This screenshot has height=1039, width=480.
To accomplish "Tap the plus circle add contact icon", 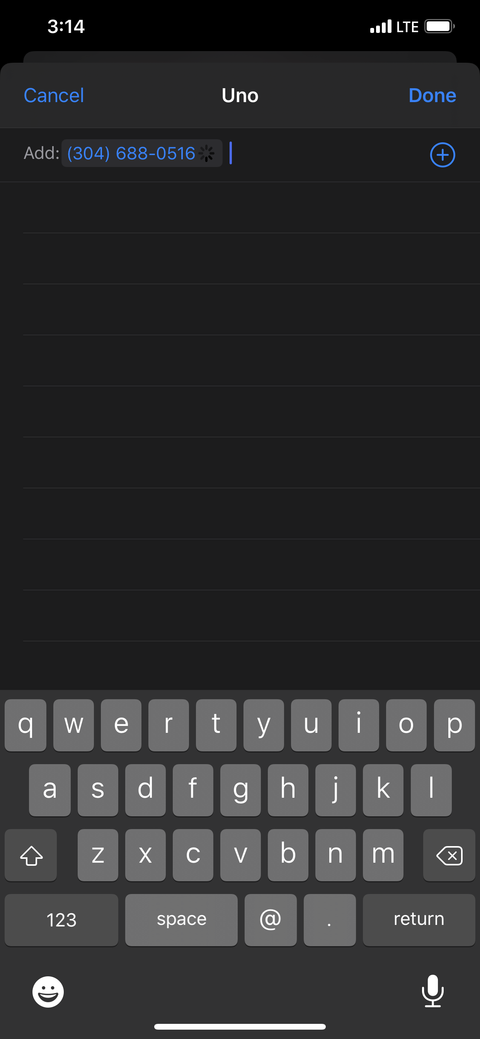I will point(442,155).
